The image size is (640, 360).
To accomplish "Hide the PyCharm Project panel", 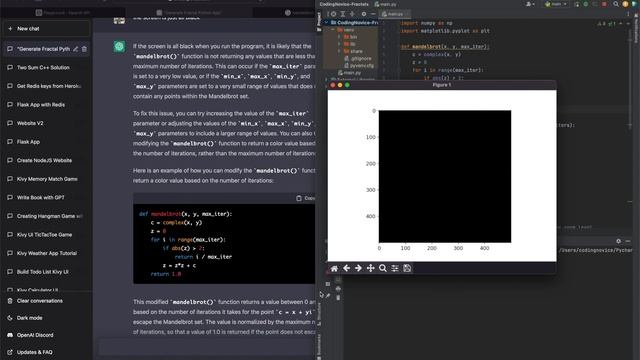I will coord(373,14).
